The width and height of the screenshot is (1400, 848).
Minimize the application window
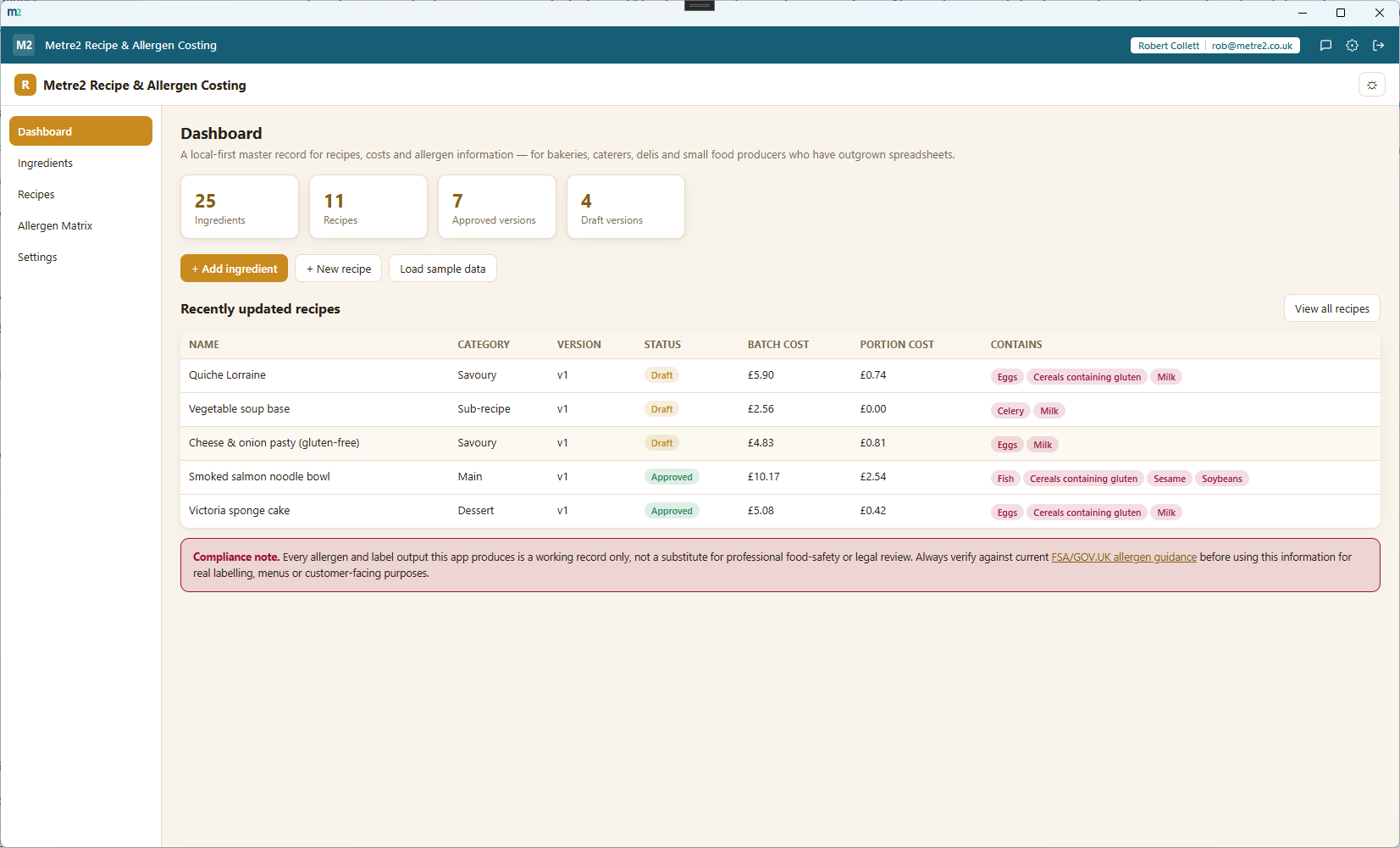pos(1303,13)
